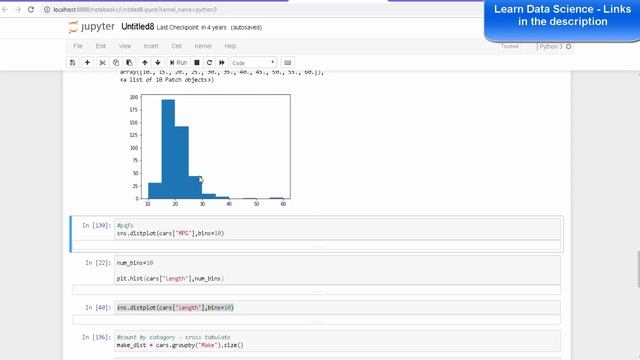
Task: Paste cells below icon
Action: pos(129,62)
